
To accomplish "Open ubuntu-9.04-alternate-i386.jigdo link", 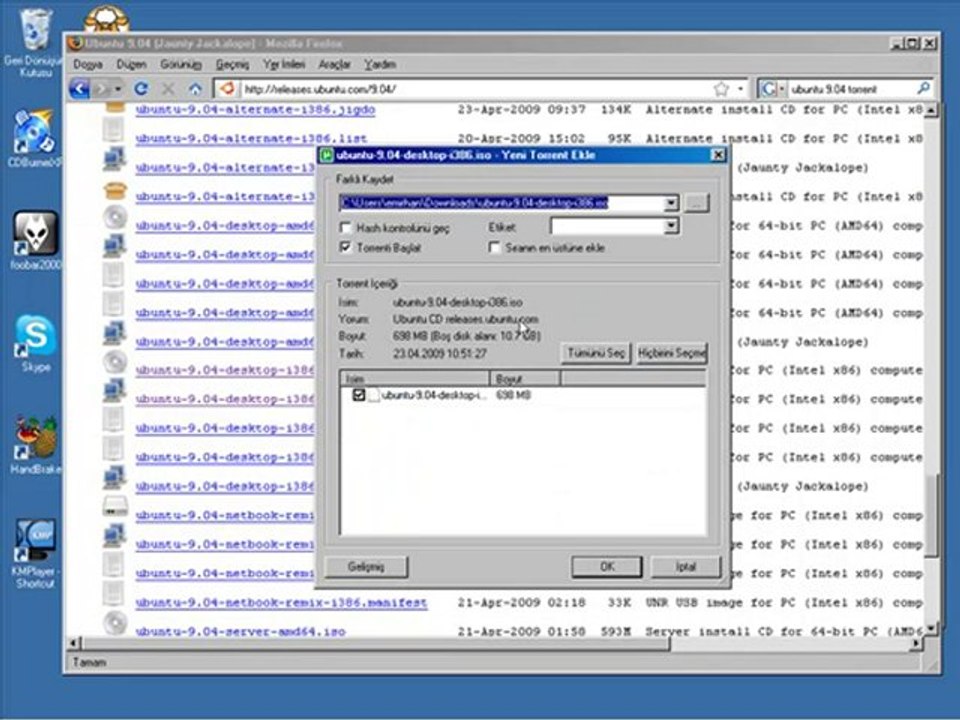I will pyautogui.click(x=255, y=110).
